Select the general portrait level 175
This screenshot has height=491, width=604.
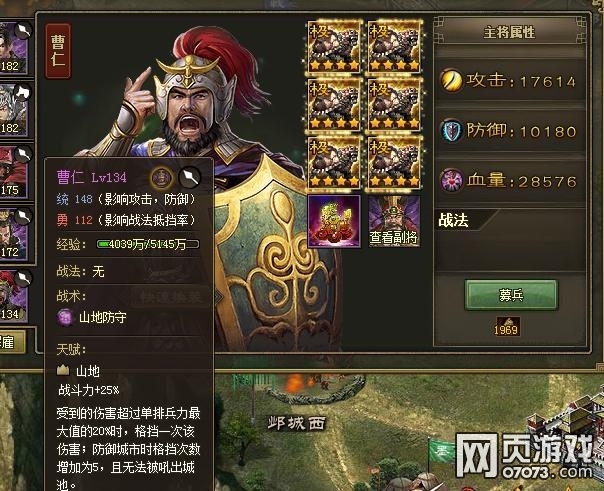[14, 173]
